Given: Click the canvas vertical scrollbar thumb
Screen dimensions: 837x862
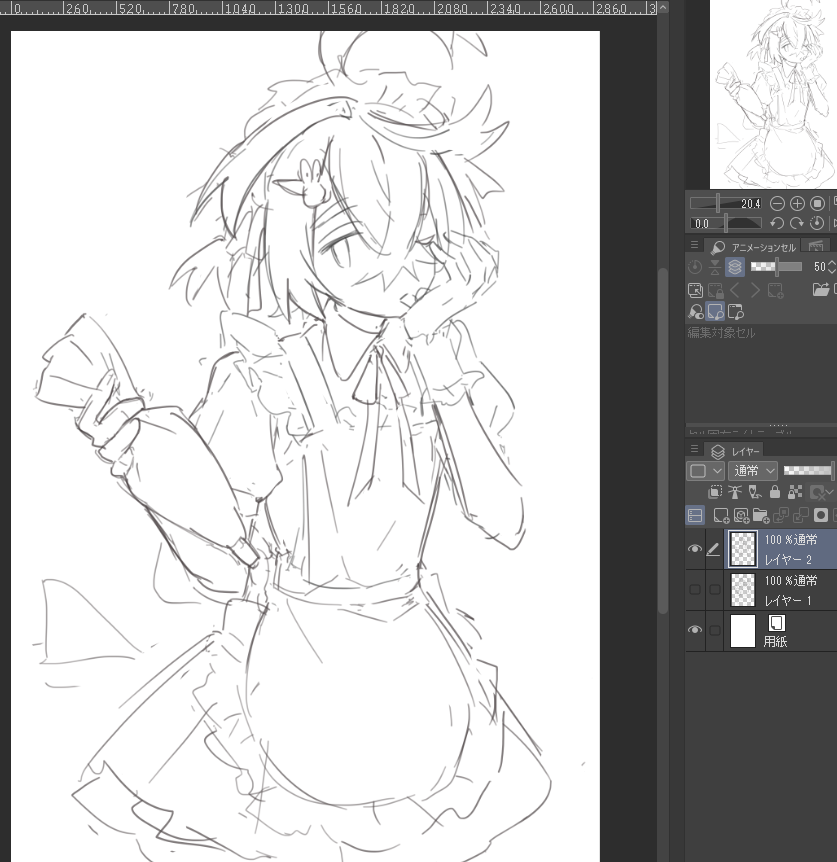Looking at the screenshot, I should tap(663, 440).
